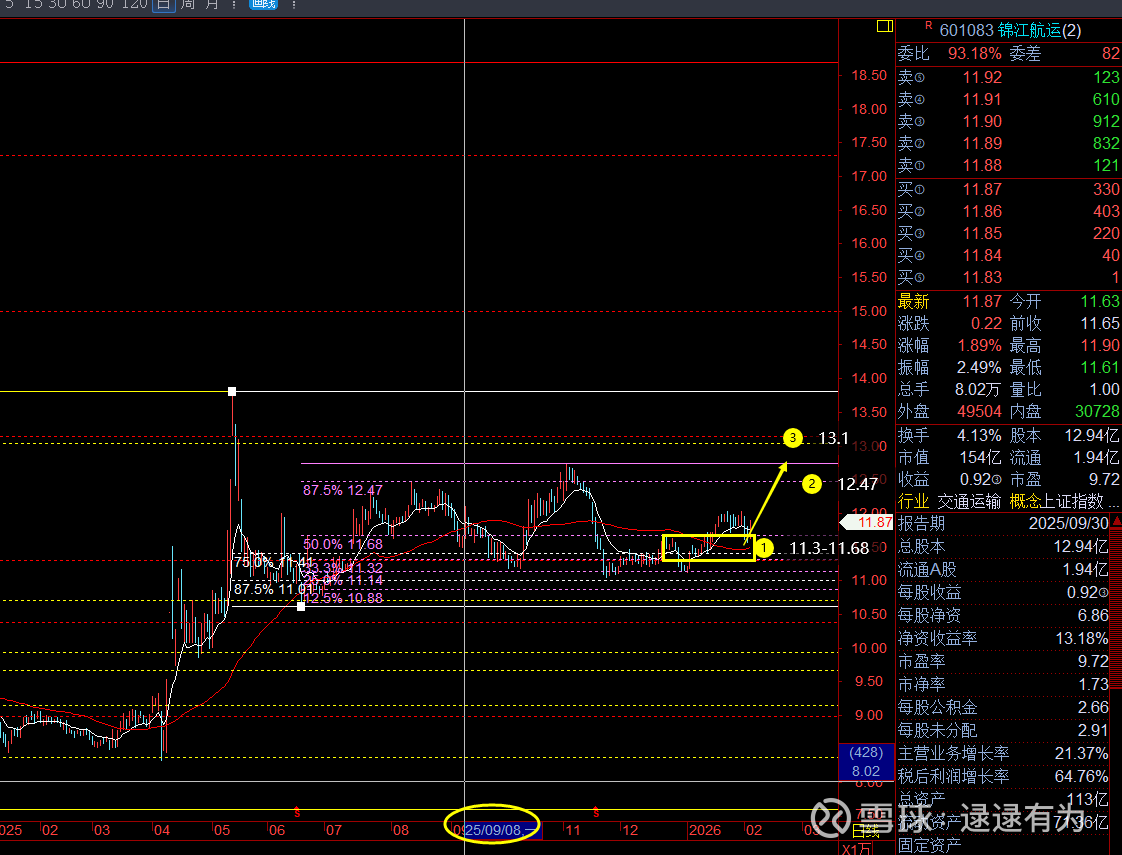
Task: Open options menu right of 画线
Action: coord(293,4)
